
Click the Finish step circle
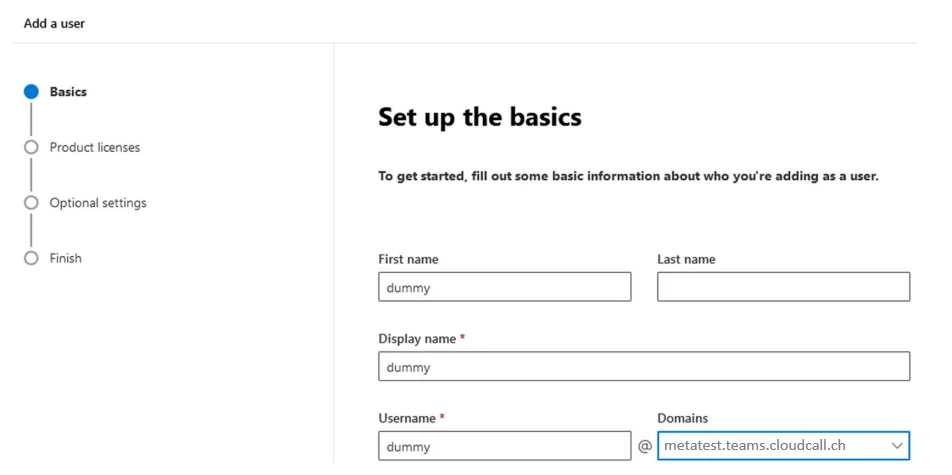click(x=31, y=258)
